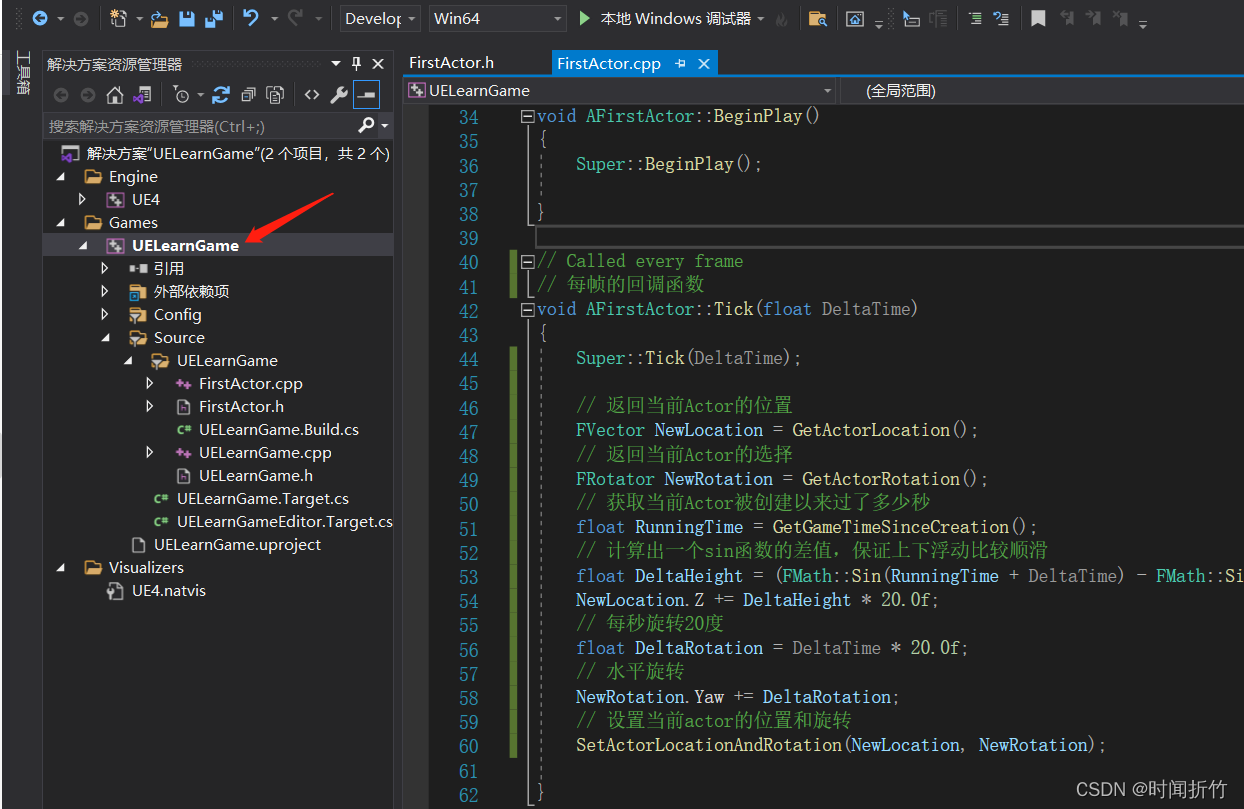Open the 工具箱 toolbox side tab

tap(22, 73)
